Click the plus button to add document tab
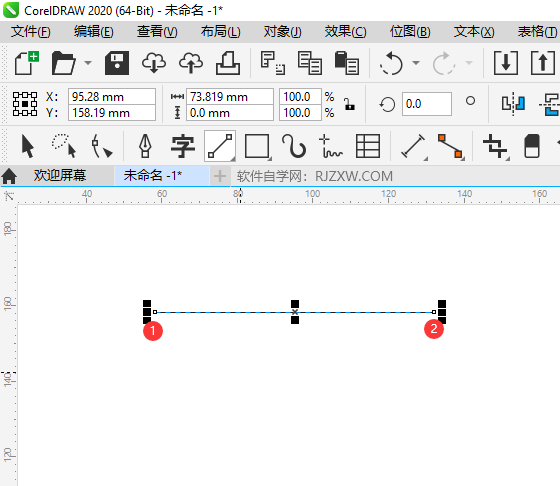The image size is (560, 486). pos(220,176)
